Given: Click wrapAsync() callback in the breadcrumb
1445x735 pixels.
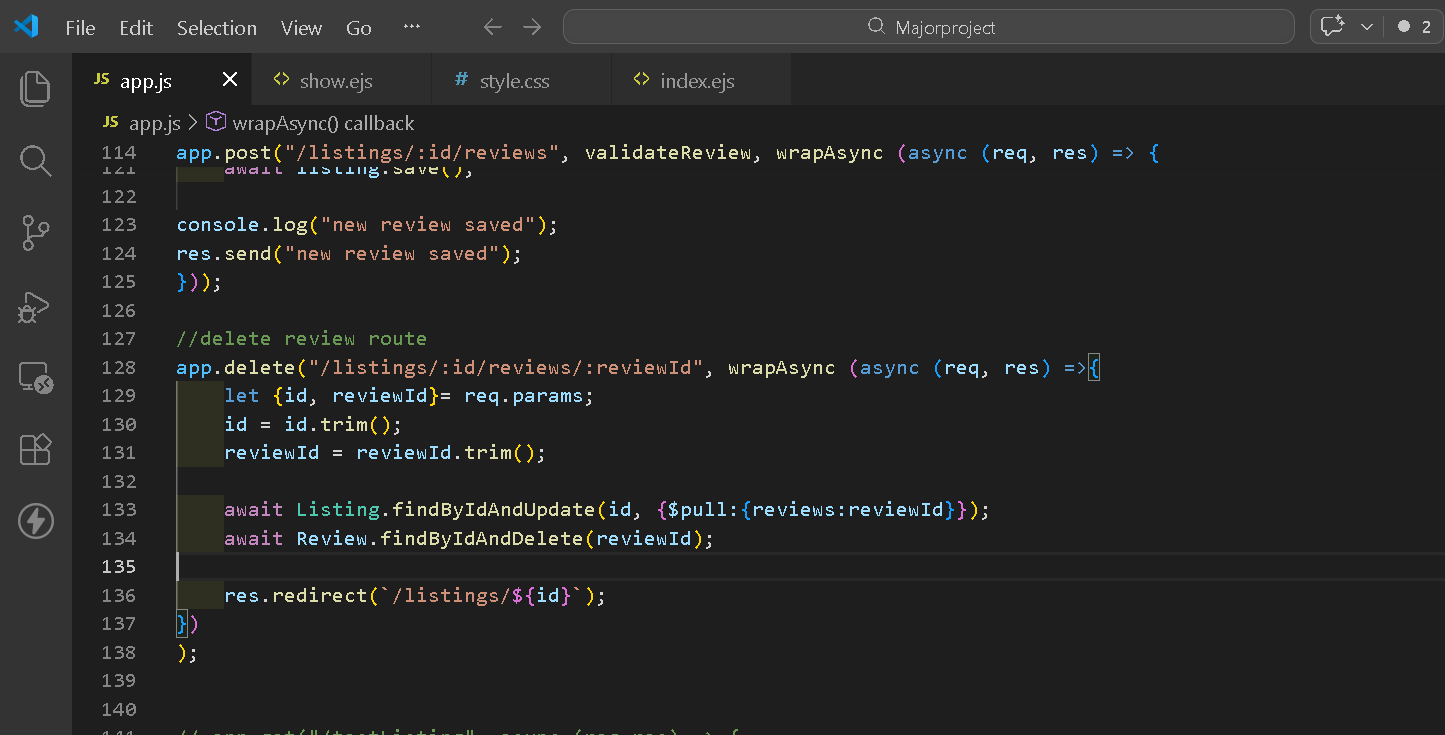Looking at the screenshot, I should tap(322, 123).
